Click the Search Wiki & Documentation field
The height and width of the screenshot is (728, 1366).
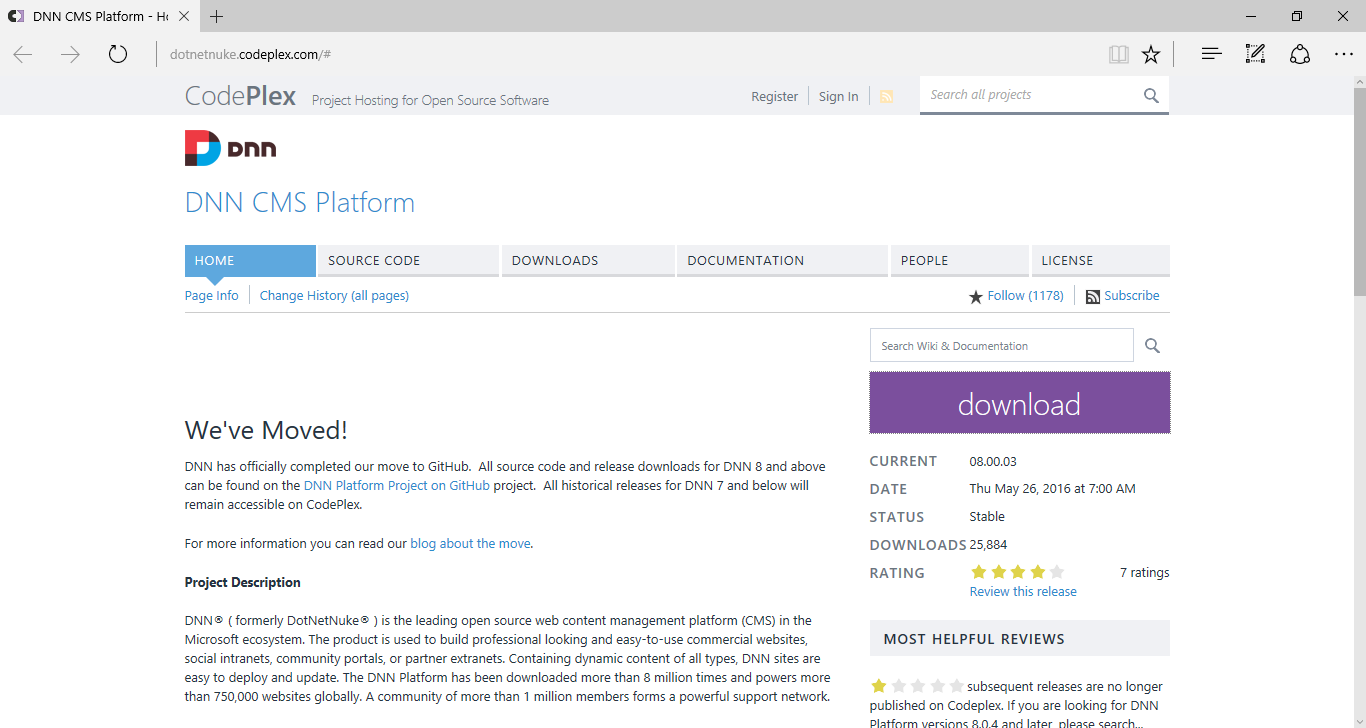pyautogui.click(x=1001, y=346)
